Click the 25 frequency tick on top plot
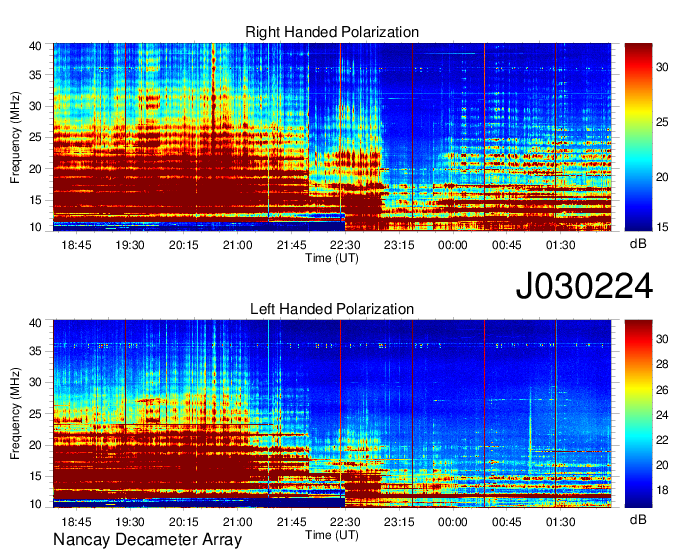Image resolution: width=680 pixels, height=552 pixels. coord(35,137)
